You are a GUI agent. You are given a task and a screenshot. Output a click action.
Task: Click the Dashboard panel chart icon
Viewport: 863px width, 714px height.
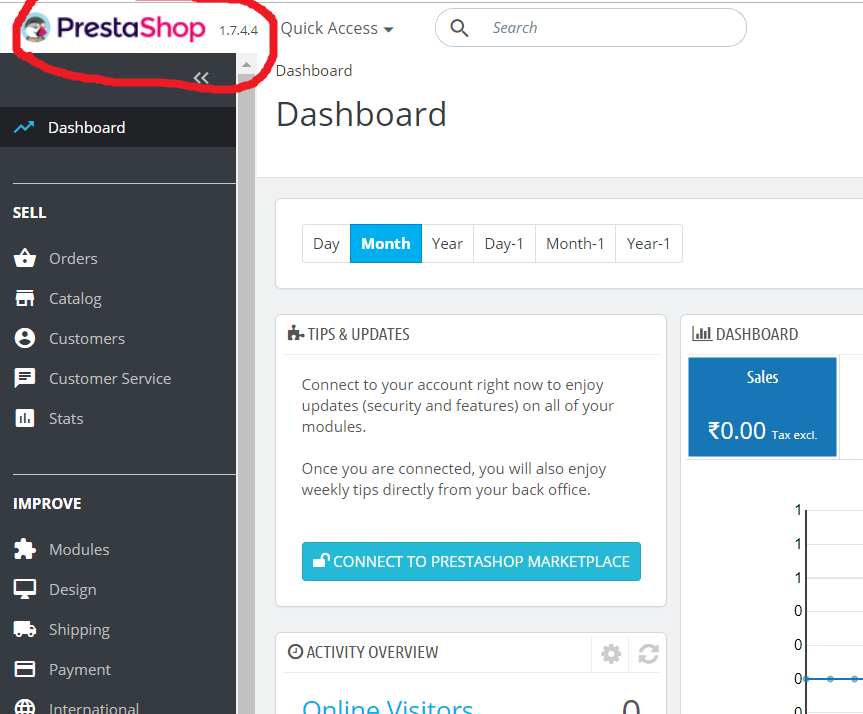702,333
